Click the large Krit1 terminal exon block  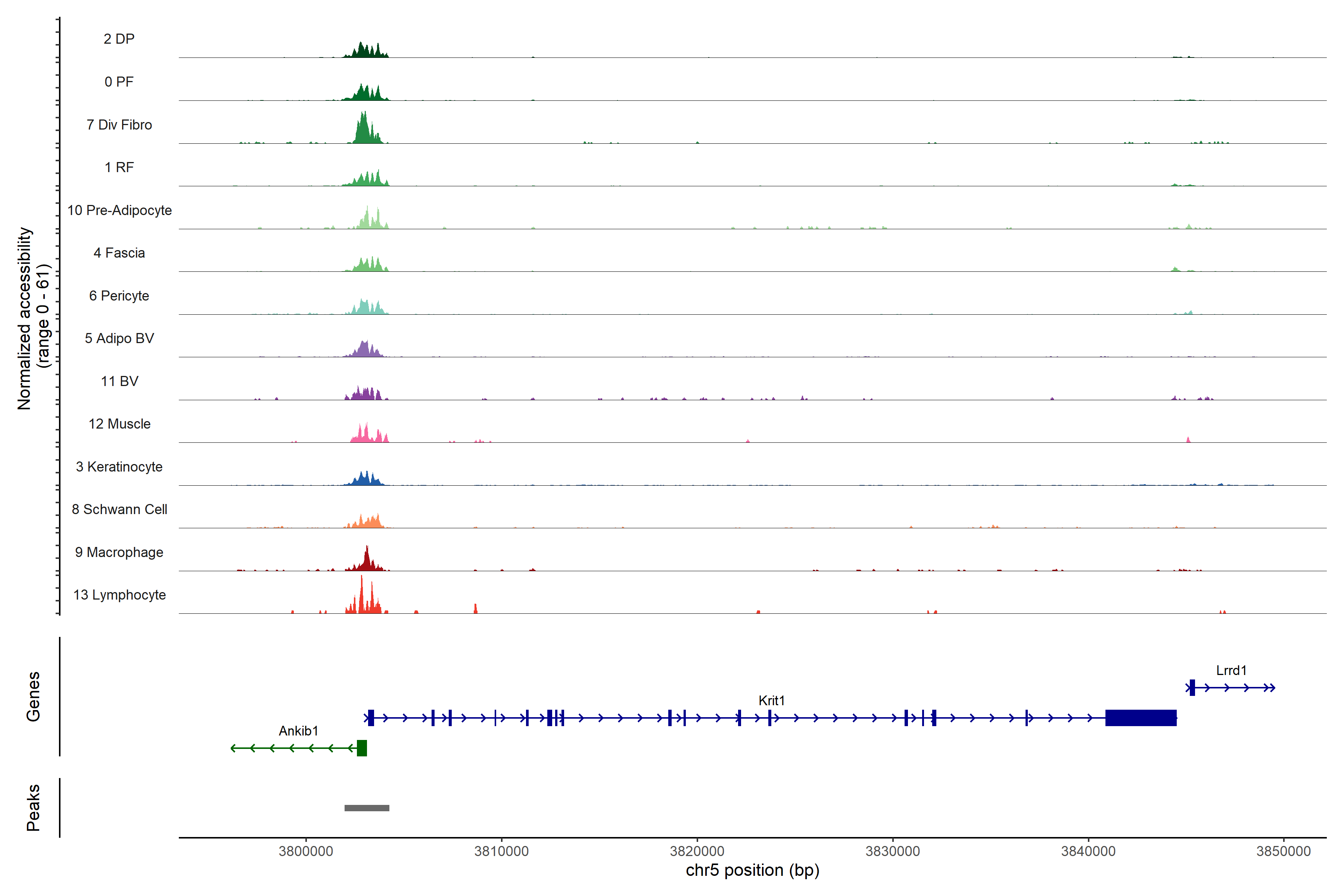click(1141, 718)
